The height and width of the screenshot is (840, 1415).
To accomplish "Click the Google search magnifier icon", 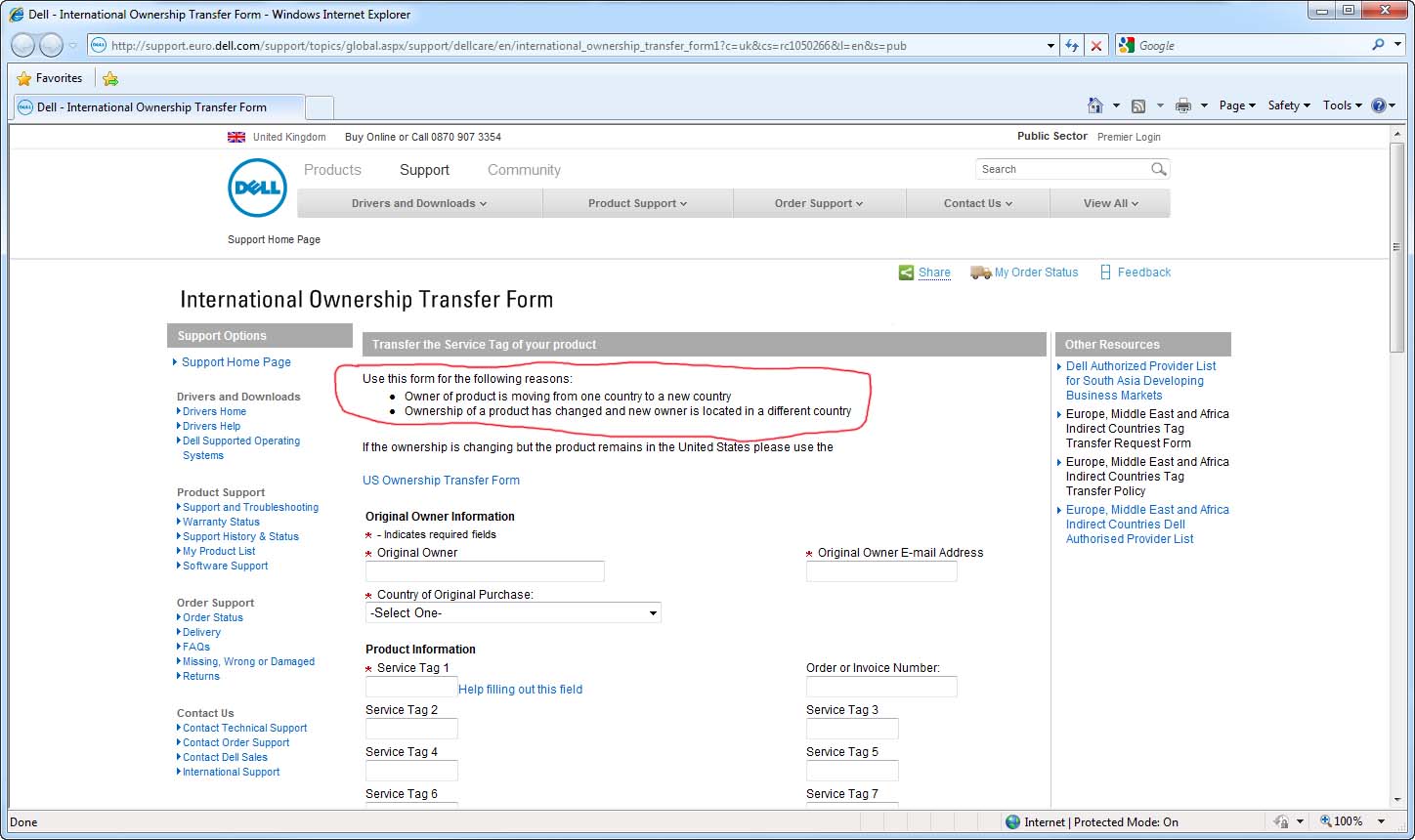I will point(1378,45).
